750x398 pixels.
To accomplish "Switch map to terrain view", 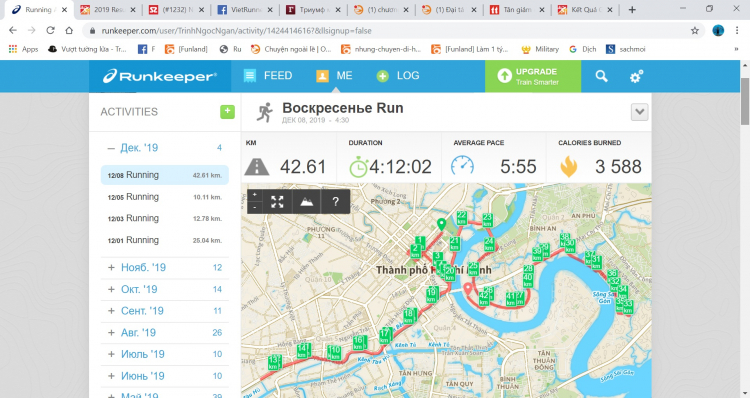I will coord(307,201).
